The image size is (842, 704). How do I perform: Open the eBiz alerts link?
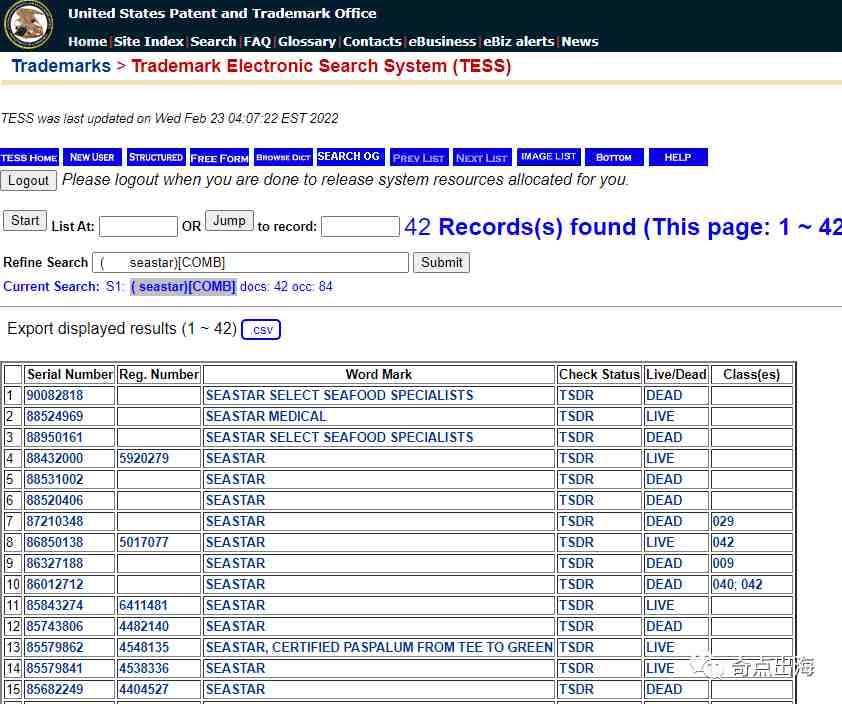pyautogui.click(x=518, y=41)
